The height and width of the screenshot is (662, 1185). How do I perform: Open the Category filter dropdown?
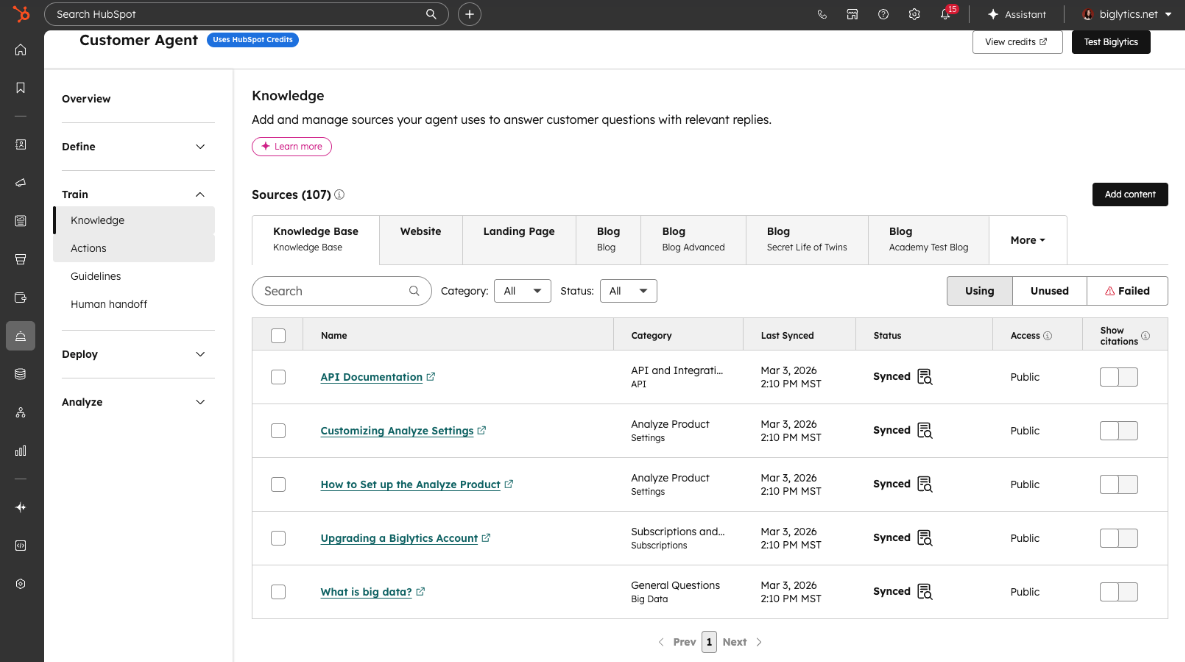point(522,291)
